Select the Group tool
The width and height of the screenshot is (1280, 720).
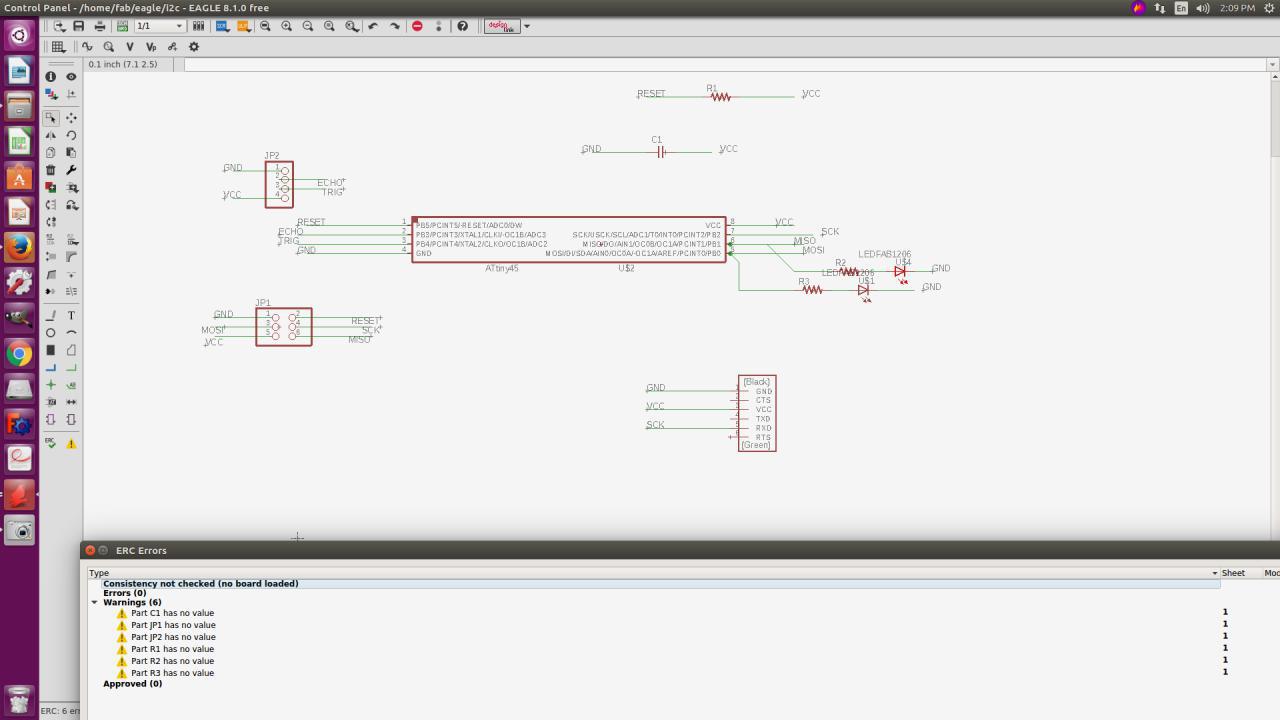pyautogui.click(x=50, y=117)
